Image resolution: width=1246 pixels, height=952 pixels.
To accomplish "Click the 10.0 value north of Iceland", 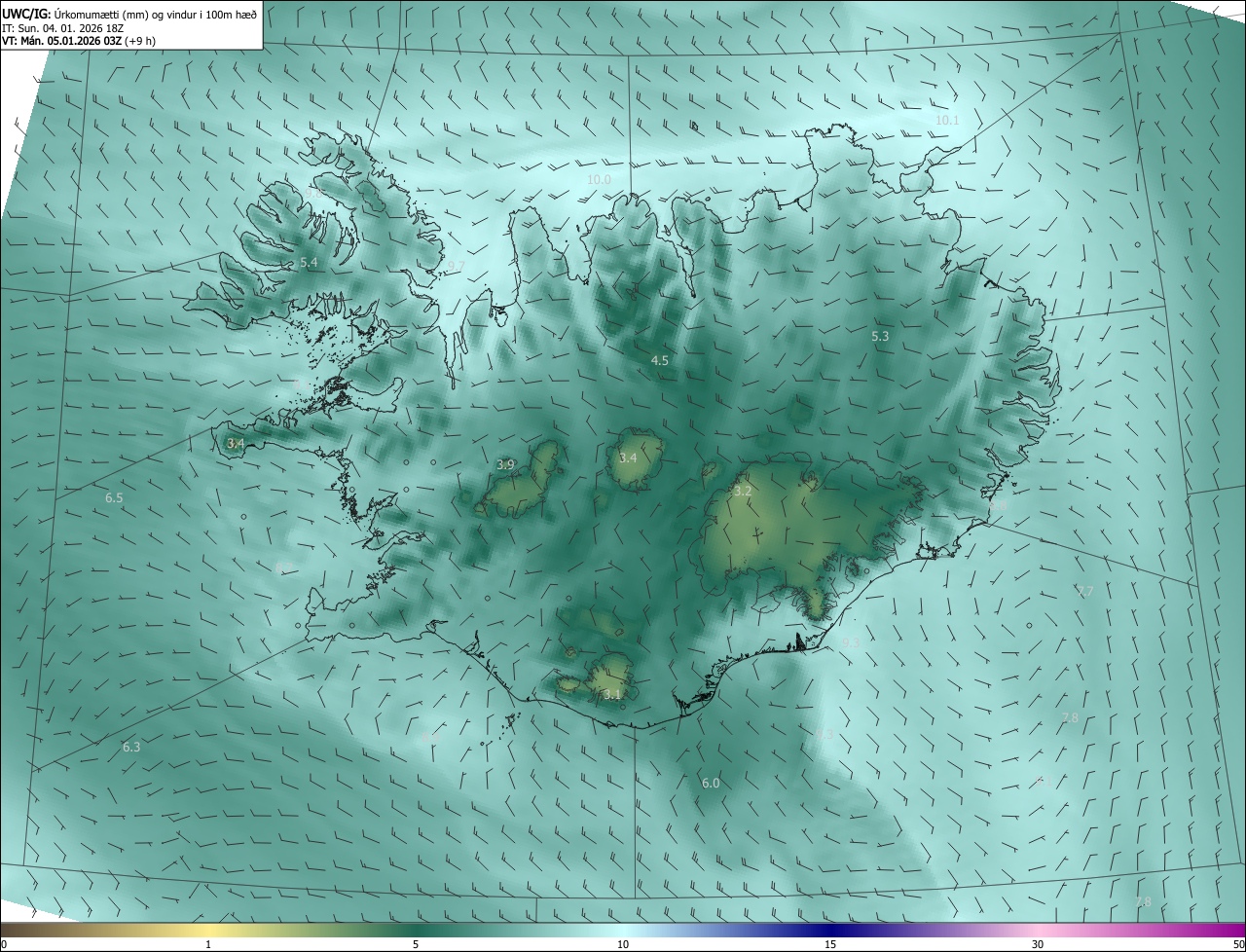I will [599, 180].
